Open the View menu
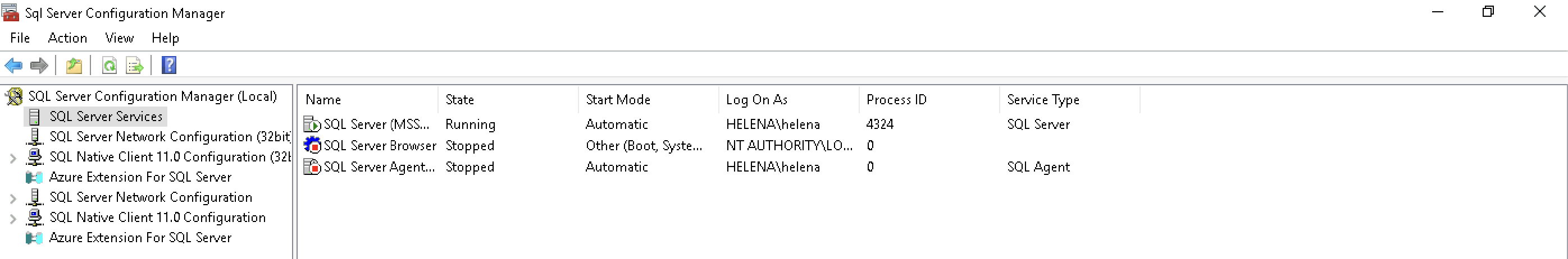Screen dimensions: 1568x259 pyautogui.click(x=119, y=38)
